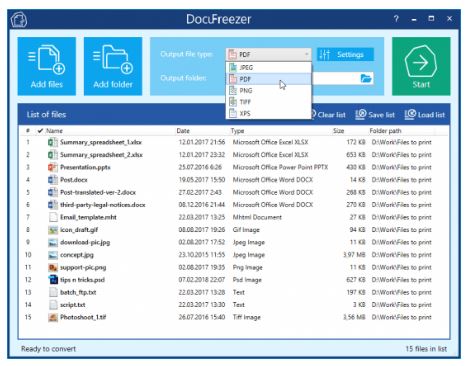
Task: Open help with the question mark icon
Action: pos(396,19)
